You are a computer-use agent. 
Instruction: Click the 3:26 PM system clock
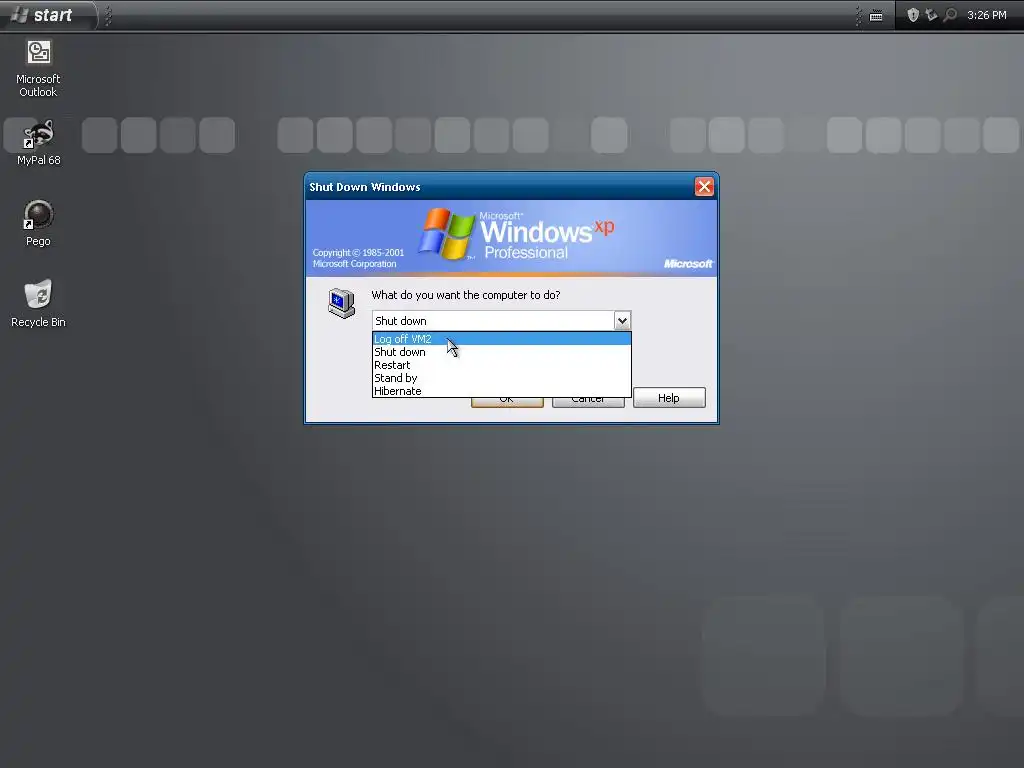point(986,15)
